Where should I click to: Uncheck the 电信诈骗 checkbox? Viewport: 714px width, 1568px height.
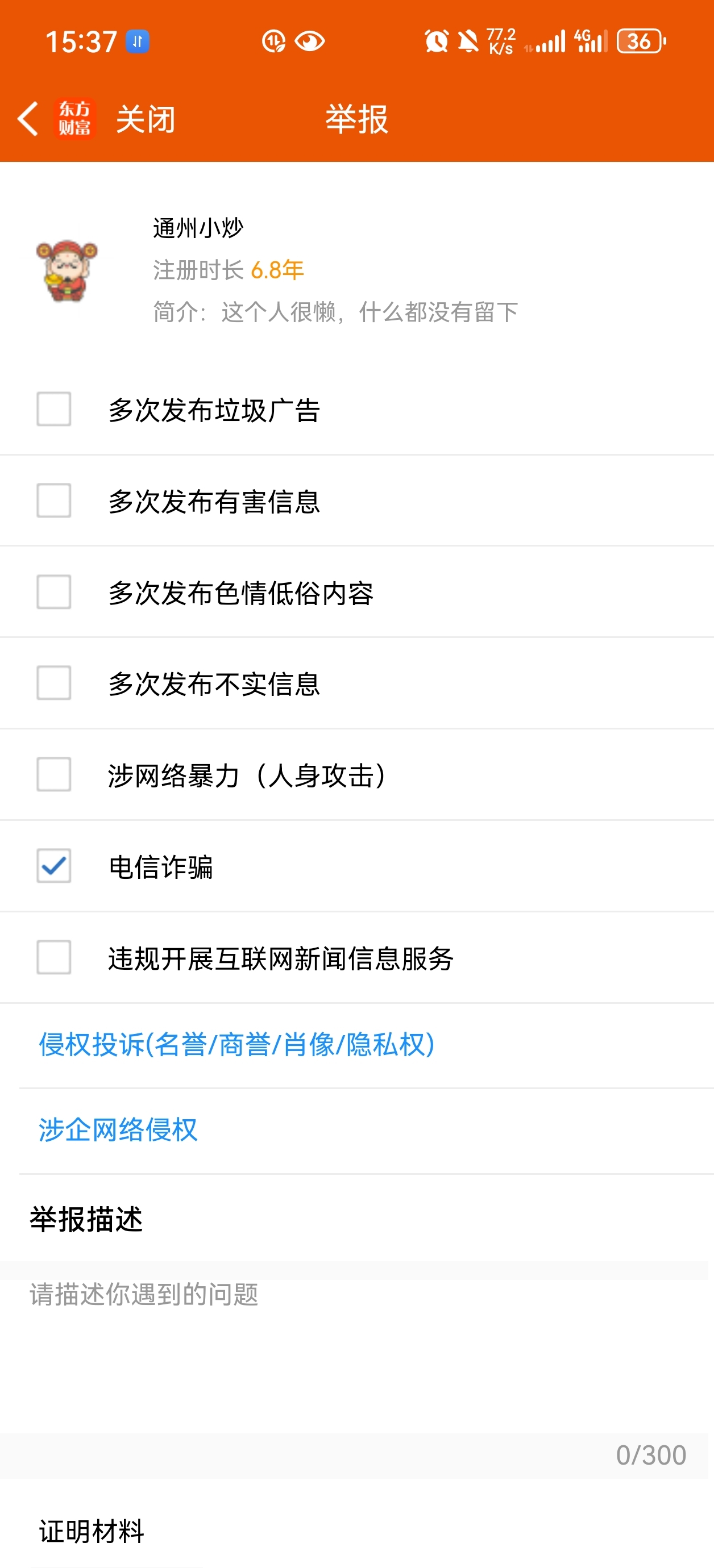pos(53,866)
